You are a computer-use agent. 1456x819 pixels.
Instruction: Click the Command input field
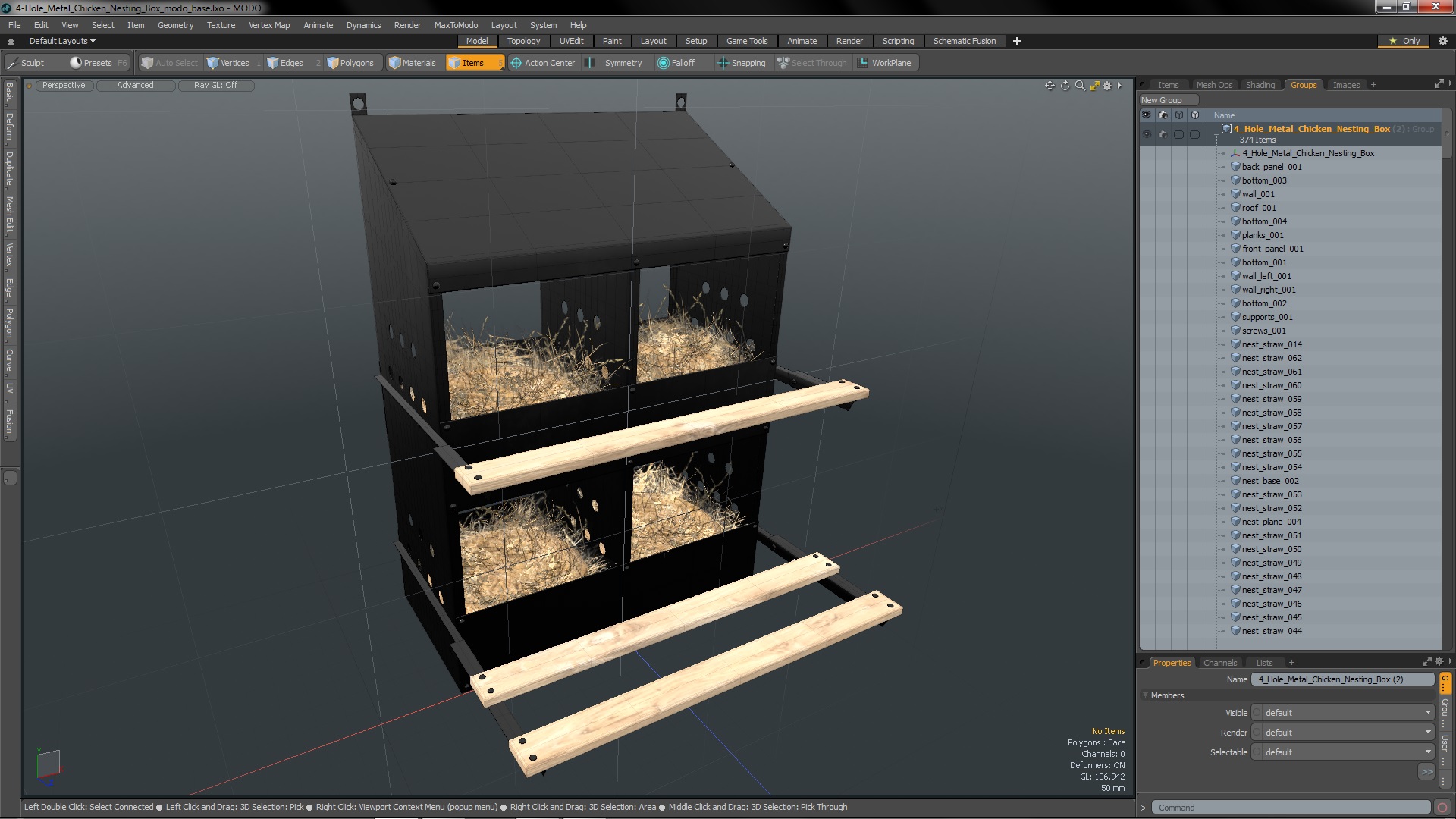pyautogui.click(x=1289, y=808)
